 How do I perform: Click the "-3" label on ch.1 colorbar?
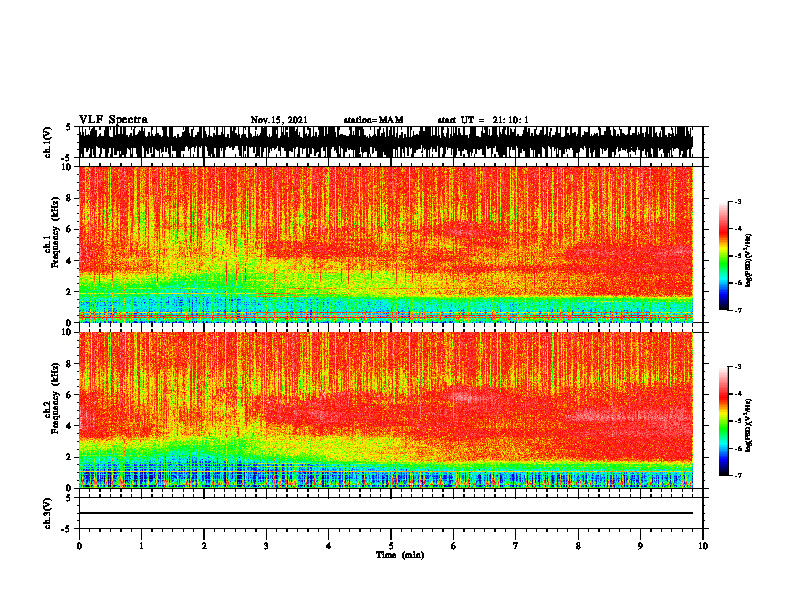pos(737,201)
